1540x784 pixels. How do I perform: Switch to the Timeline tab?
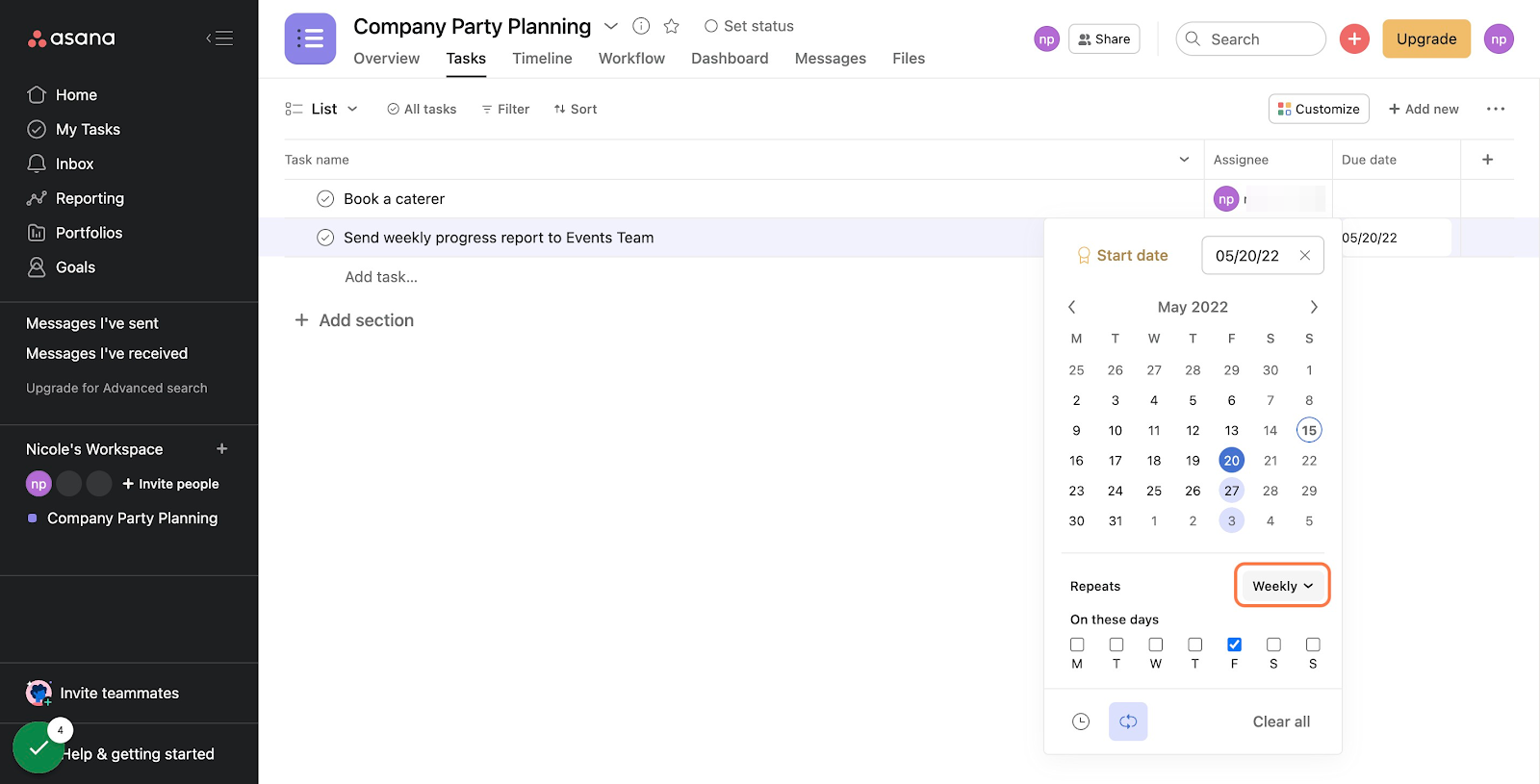542,59
